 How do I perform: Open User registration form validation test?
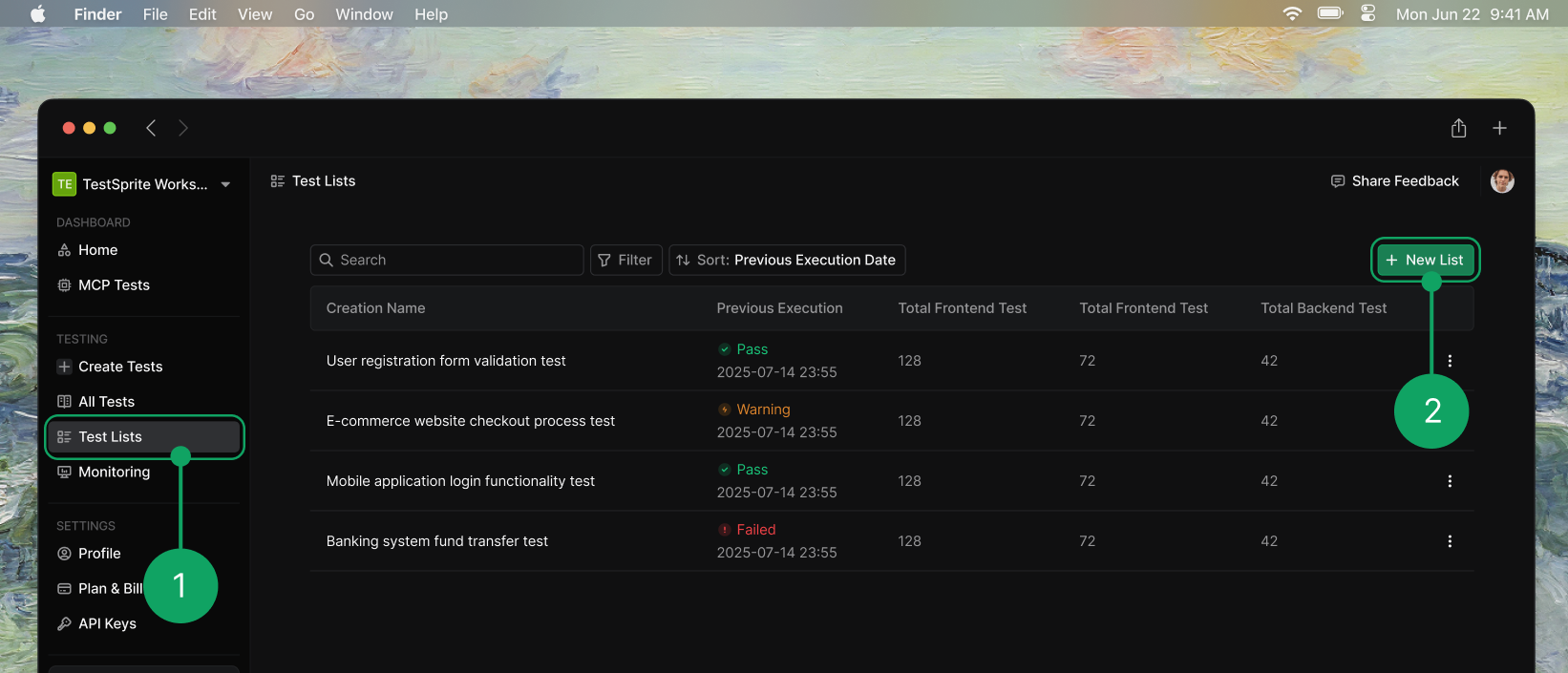click(x=446, y=361)
